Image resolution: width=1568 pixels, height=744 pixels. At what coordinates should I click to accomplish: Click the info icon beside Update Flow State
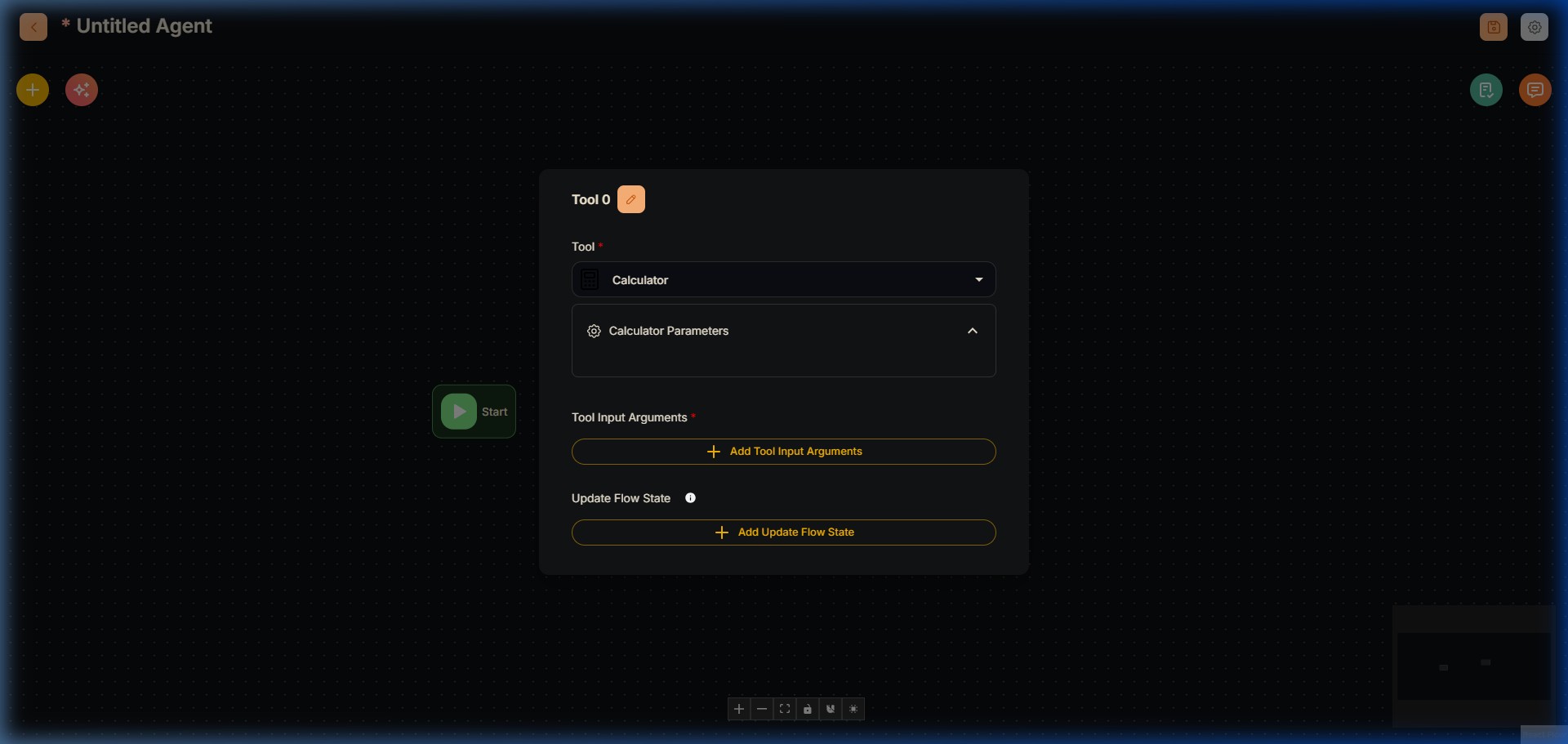[x=690, y=497]
